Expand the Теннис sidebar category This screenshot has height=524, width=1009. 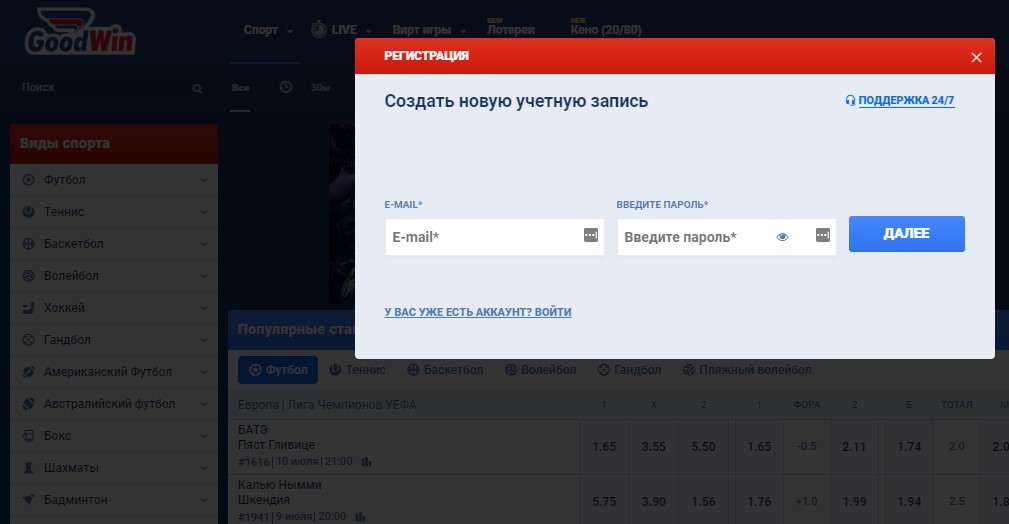204,211
